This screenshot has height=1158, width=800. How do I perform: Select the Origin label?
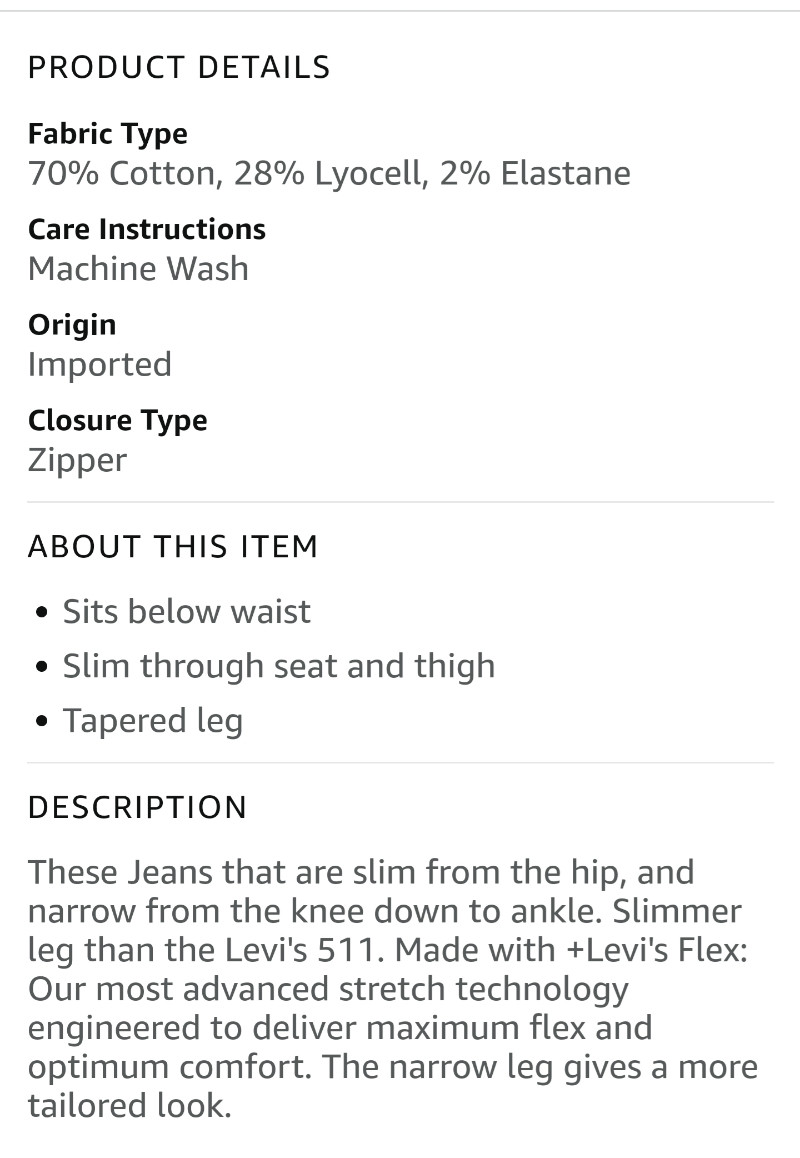click(72, 325)
